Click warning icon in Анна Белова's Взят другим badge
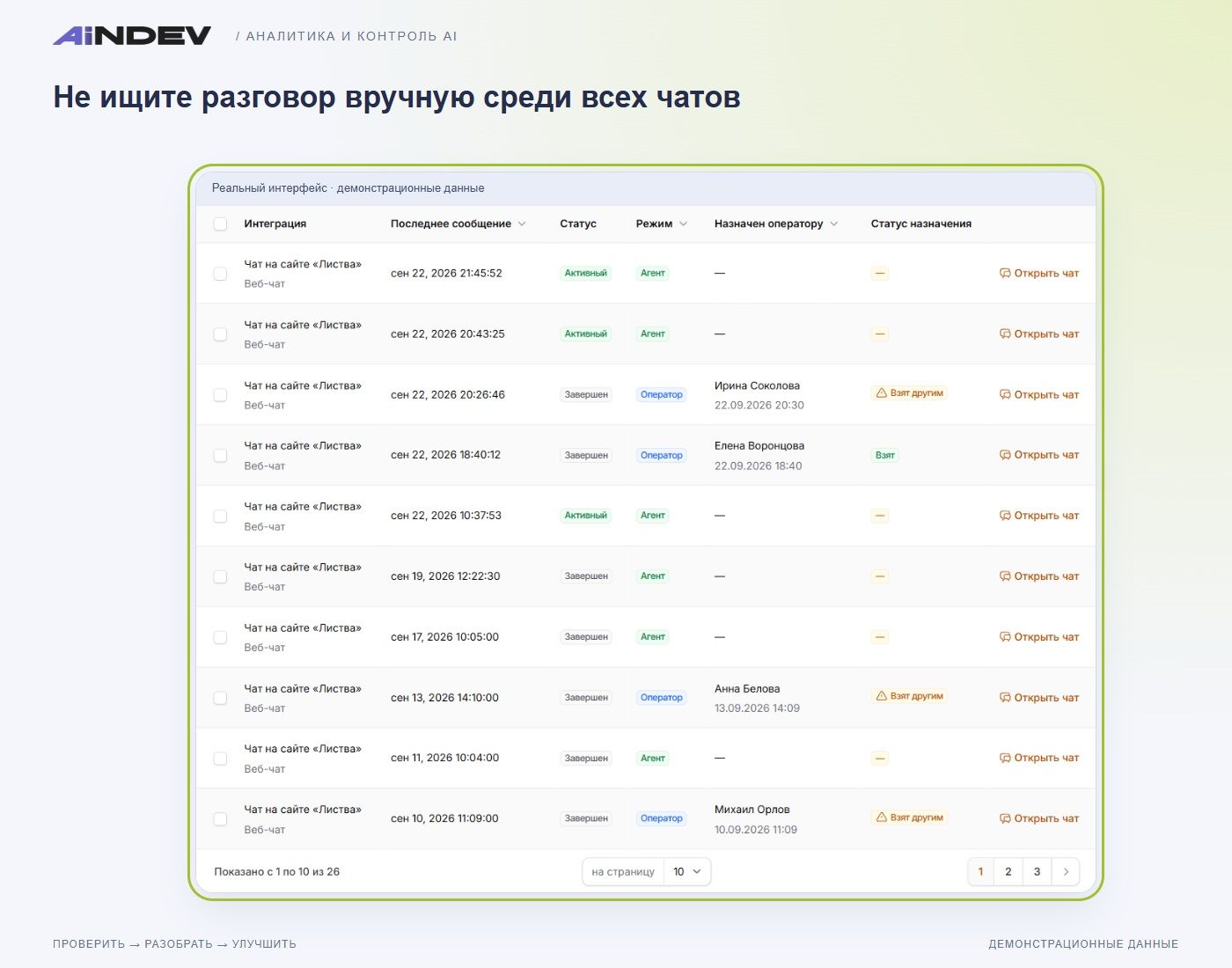1232x968 pixels. click(881, 696)
